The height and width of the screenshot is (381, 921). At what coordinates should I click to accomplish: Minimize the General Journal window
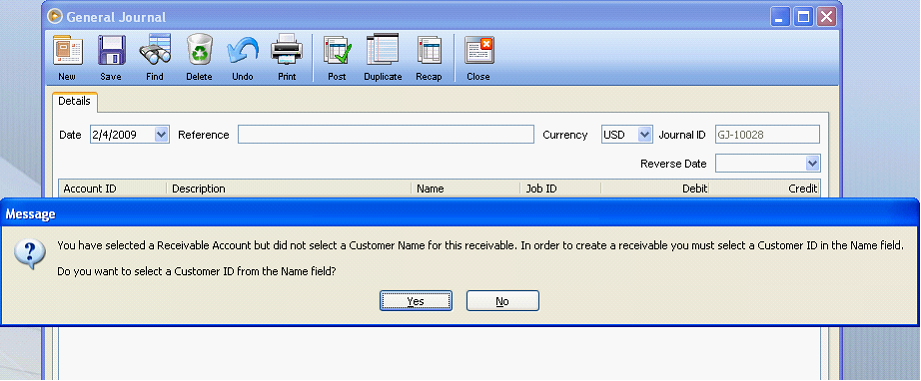tap(781, 17)
